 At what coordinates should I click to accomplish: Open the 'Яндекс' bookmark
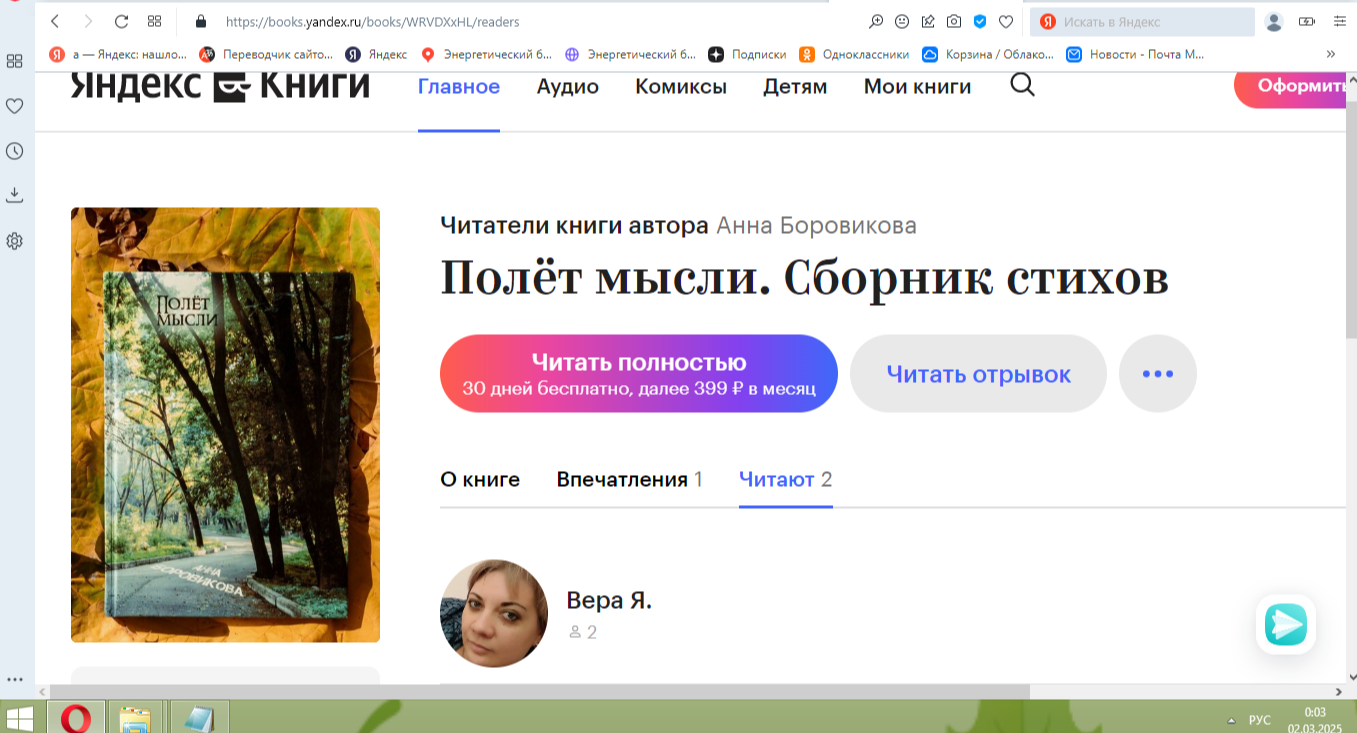click(x=376, y=54)
